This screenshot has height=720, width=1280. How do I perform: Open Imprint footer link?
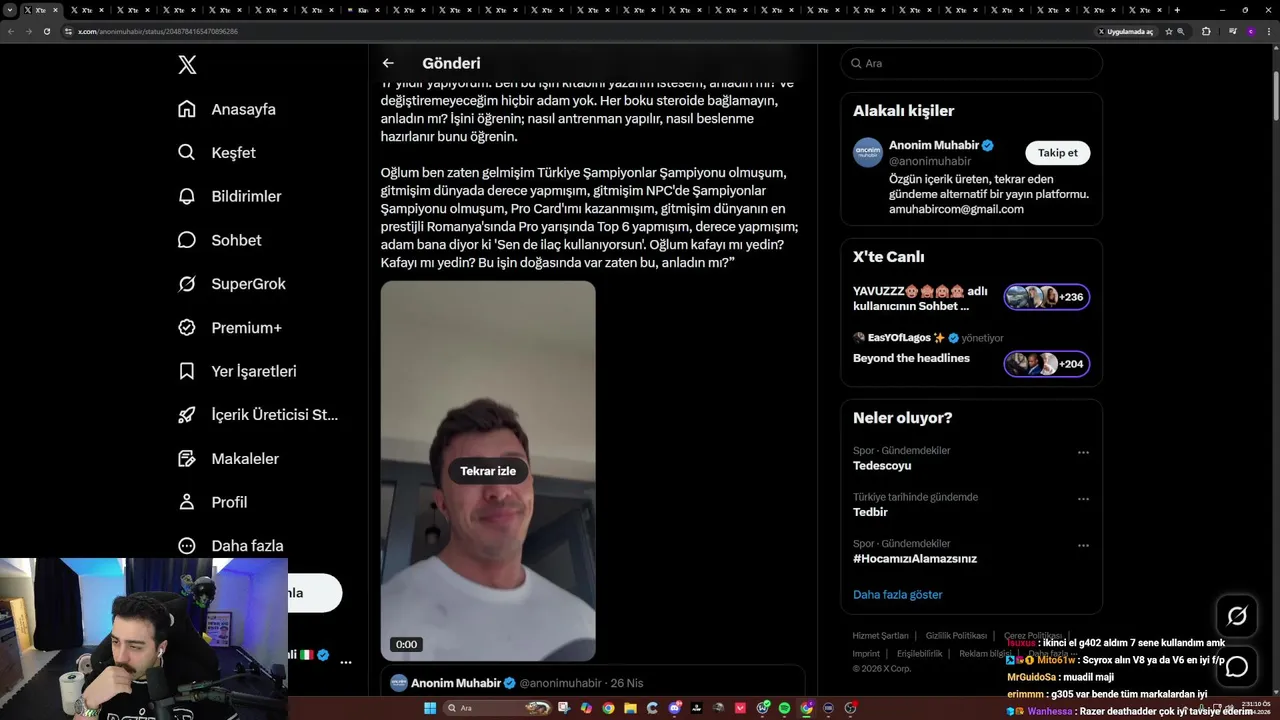[x=866, y=653]
